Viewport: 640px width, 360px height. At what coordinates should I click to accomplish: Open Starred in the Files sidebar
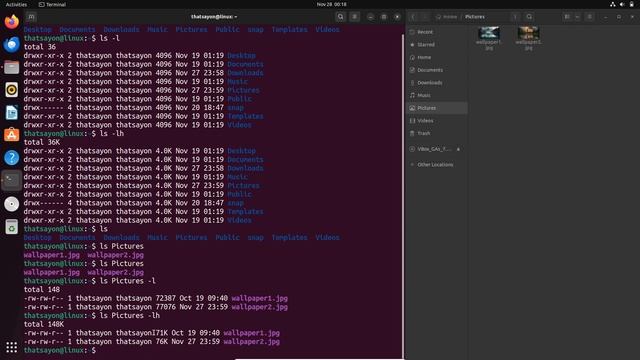(x=437, y=44)
